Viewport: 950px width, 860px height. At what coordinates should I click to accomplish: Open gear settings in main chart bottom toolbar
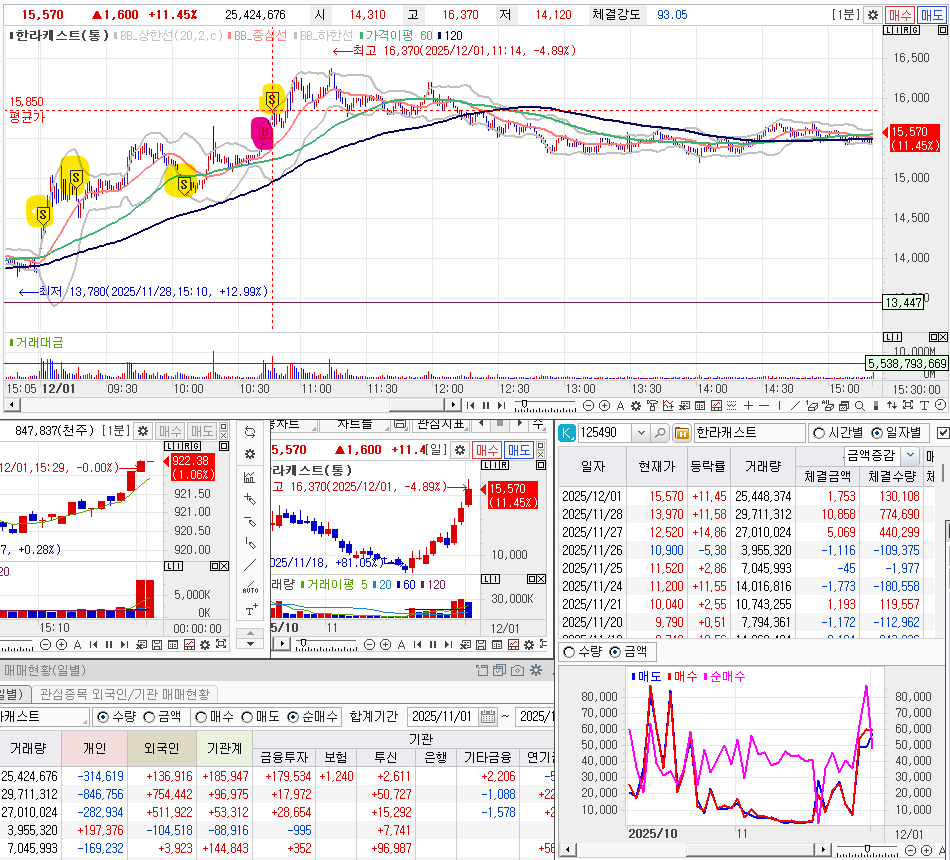pos(636,406)
